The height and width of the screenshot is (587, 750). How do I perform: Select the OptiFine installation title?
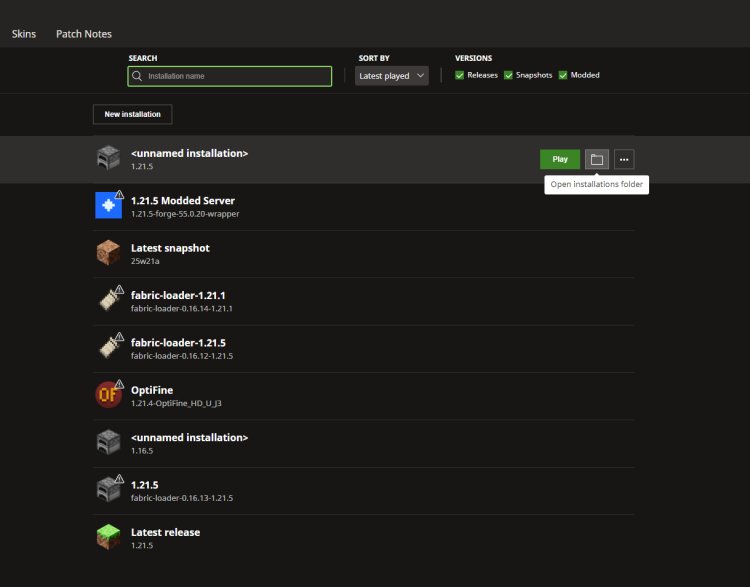click(152, 390)
